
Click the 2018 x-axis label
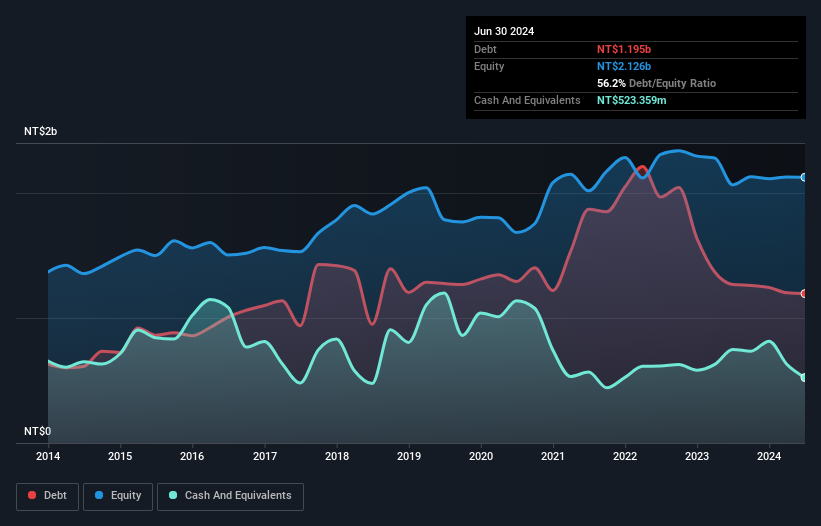[337, 456]
